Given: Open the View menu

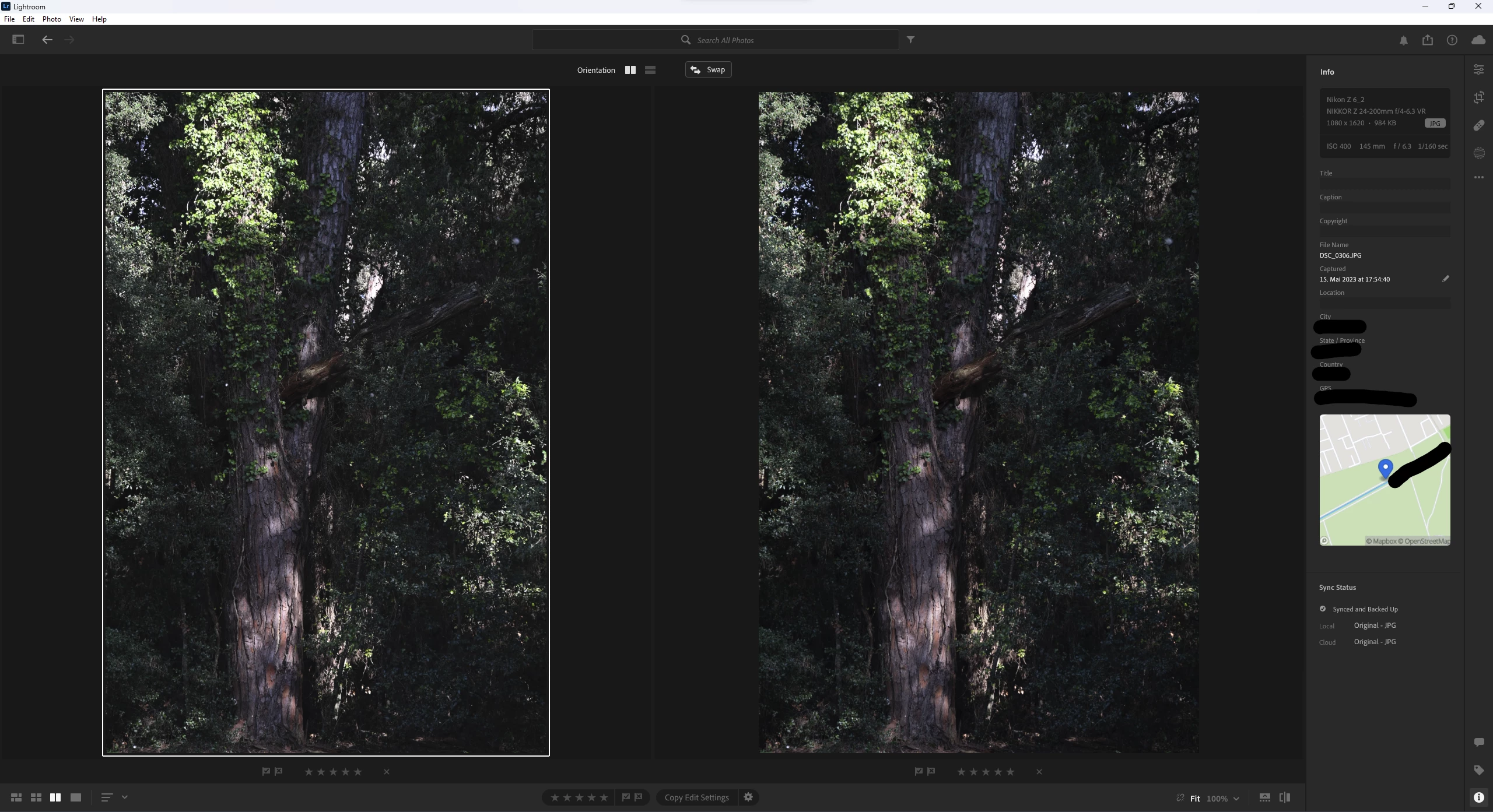Looking at the screenshot, I should coord(76,19).
